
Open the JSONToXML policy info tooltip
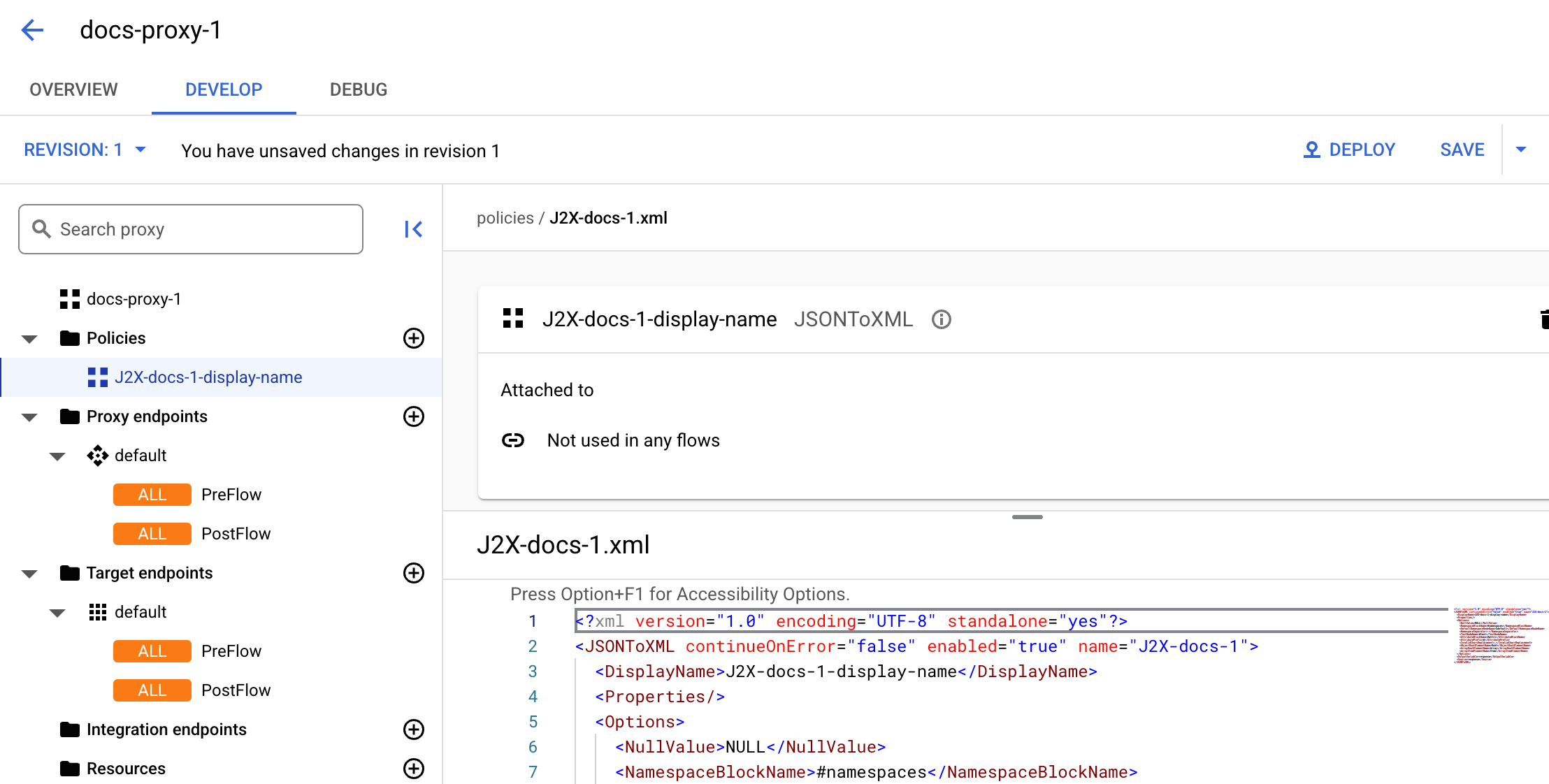941,319
